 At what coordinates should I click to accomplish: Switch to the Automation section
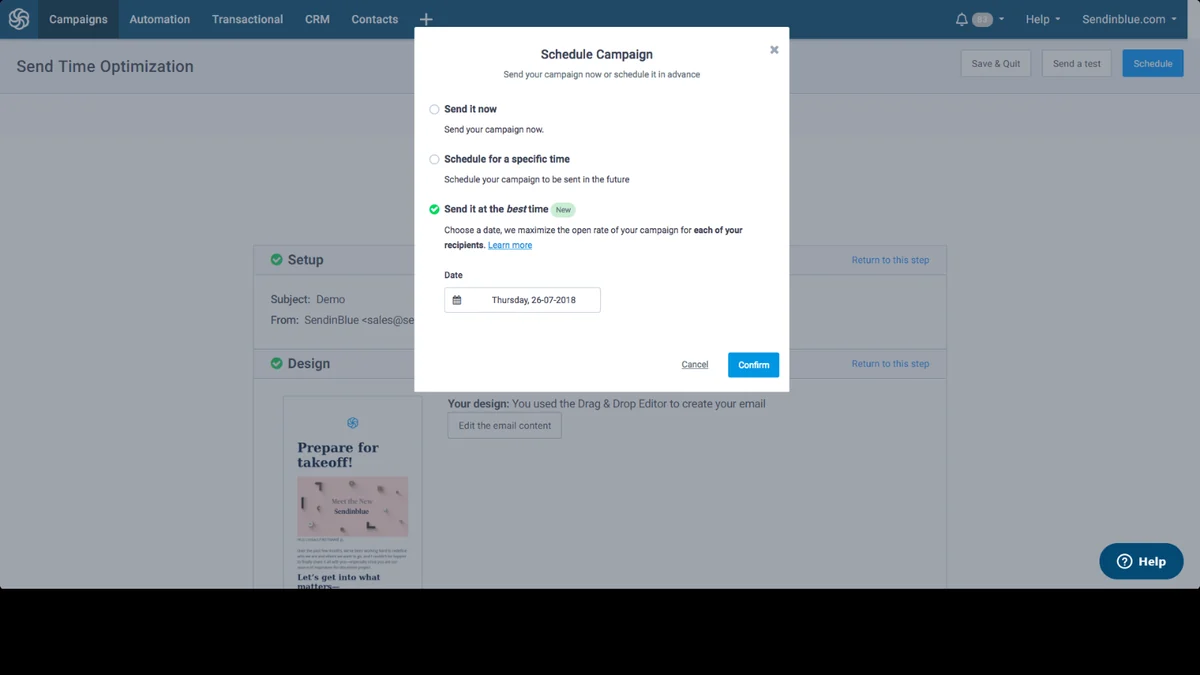[x=159, y=18]
